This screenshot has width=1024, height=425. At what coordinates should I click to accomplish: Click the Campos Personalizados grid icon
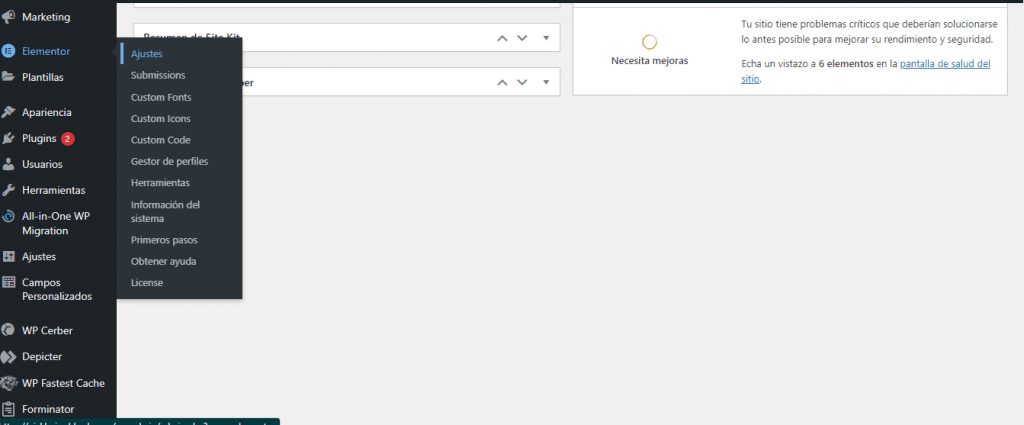coord(8,283)
